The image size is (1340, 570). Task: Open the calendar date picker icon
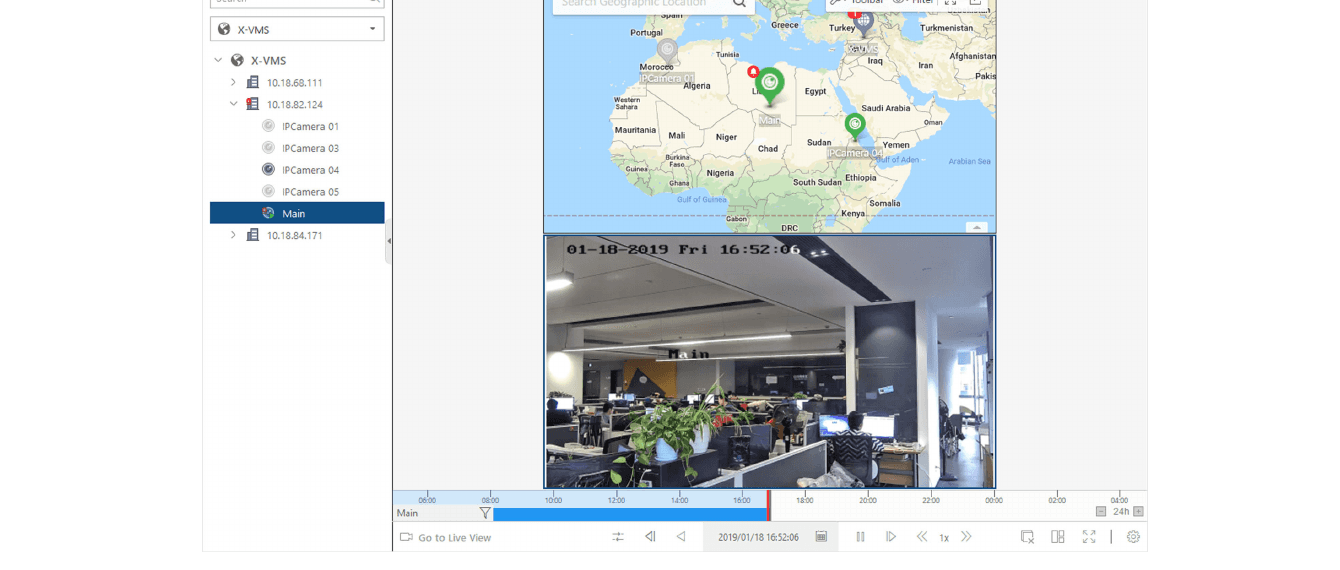(x=821, y=537)
